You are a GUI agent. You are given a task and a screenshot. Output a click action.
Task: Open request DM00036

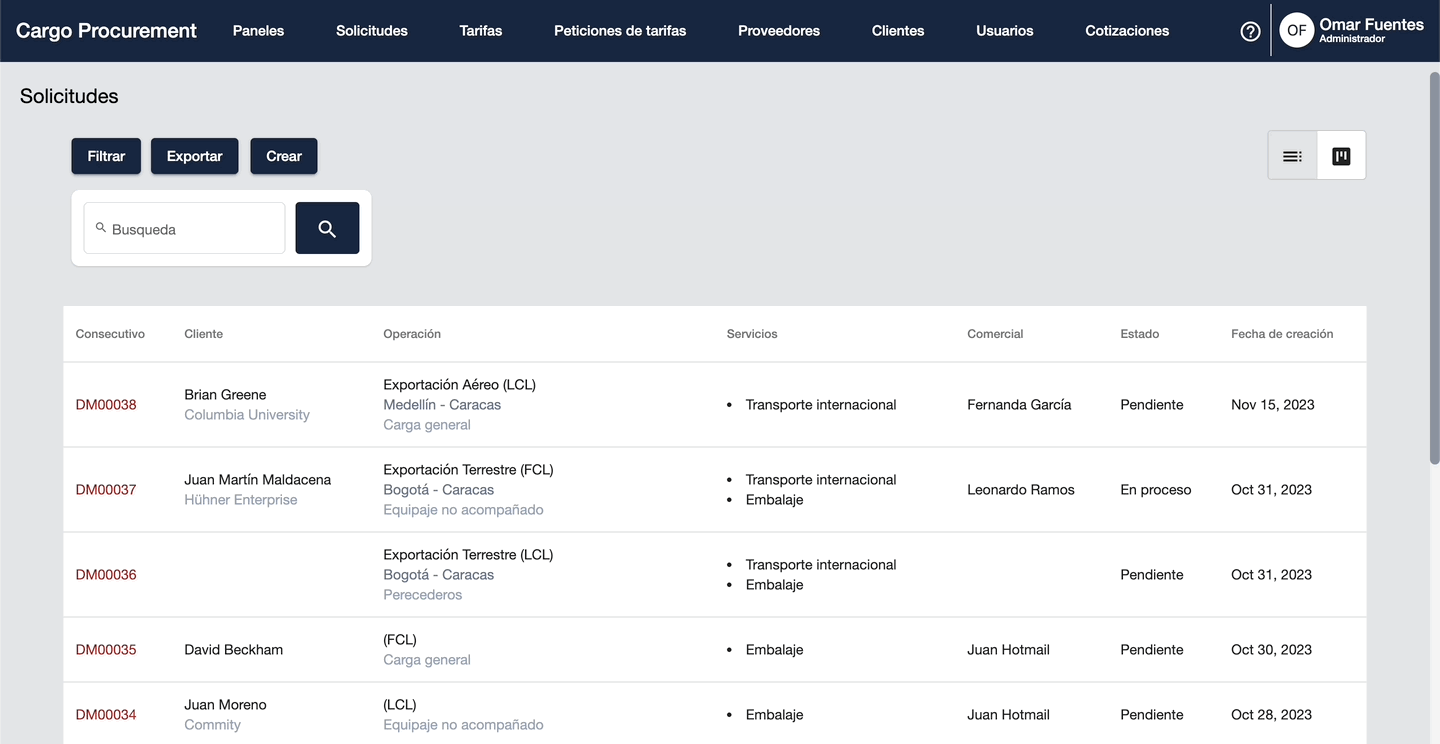click(x=106, y=575)
